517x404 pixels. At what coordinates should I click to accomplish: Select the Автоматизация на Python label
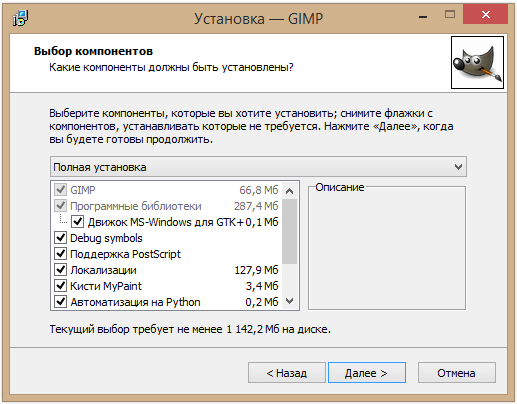135,302
